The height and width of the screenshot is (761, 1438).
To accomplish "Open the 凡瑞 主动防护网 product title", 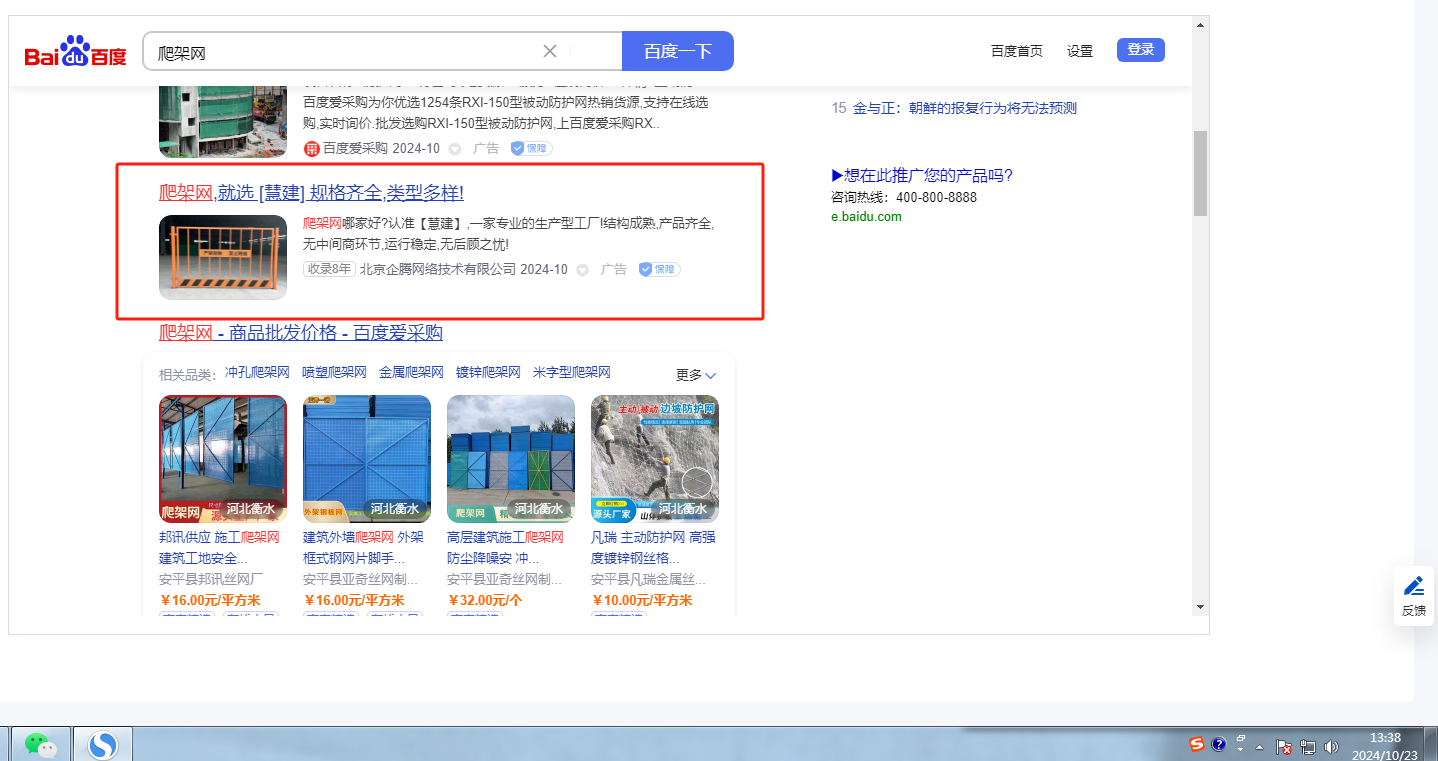I will click(653, 548).
